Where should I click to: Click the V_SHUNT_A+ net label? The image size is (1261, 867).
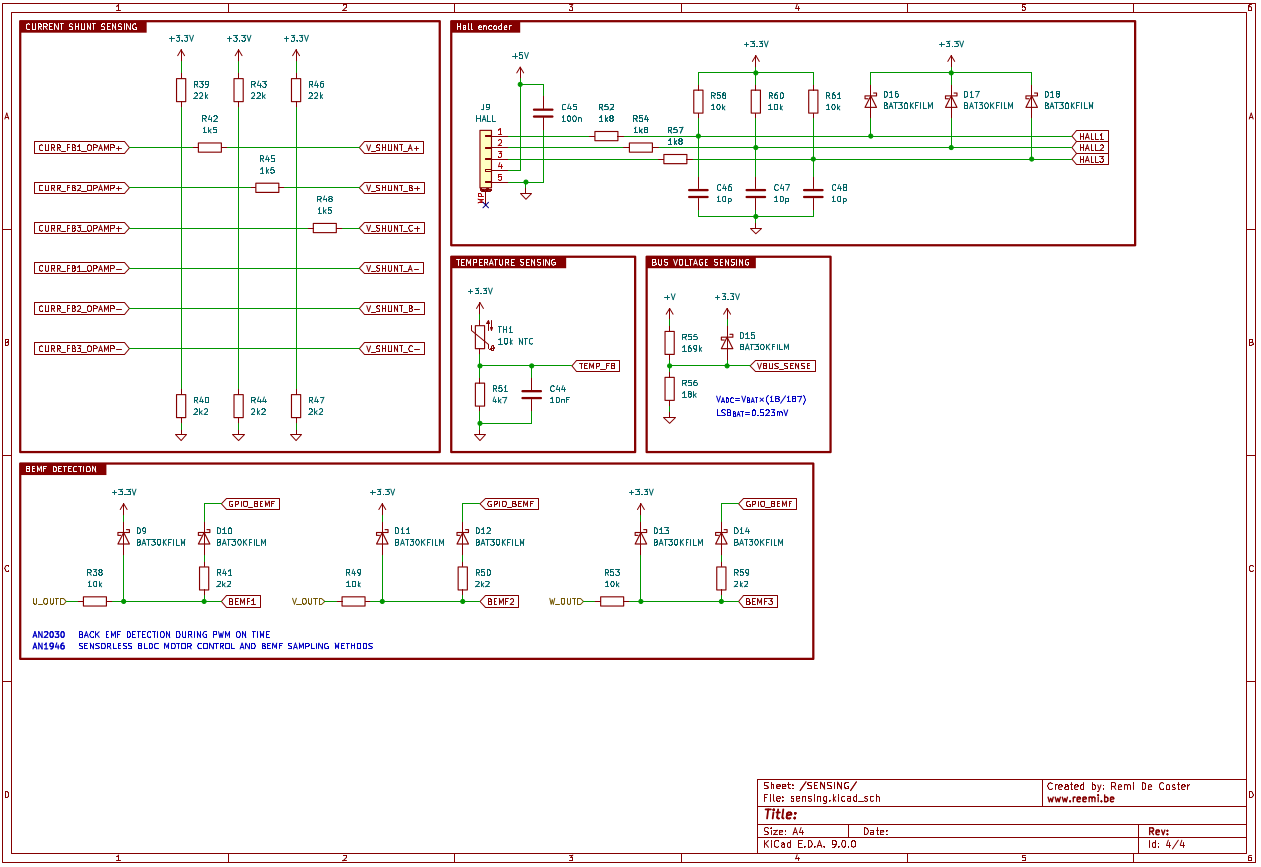point(391,148)
